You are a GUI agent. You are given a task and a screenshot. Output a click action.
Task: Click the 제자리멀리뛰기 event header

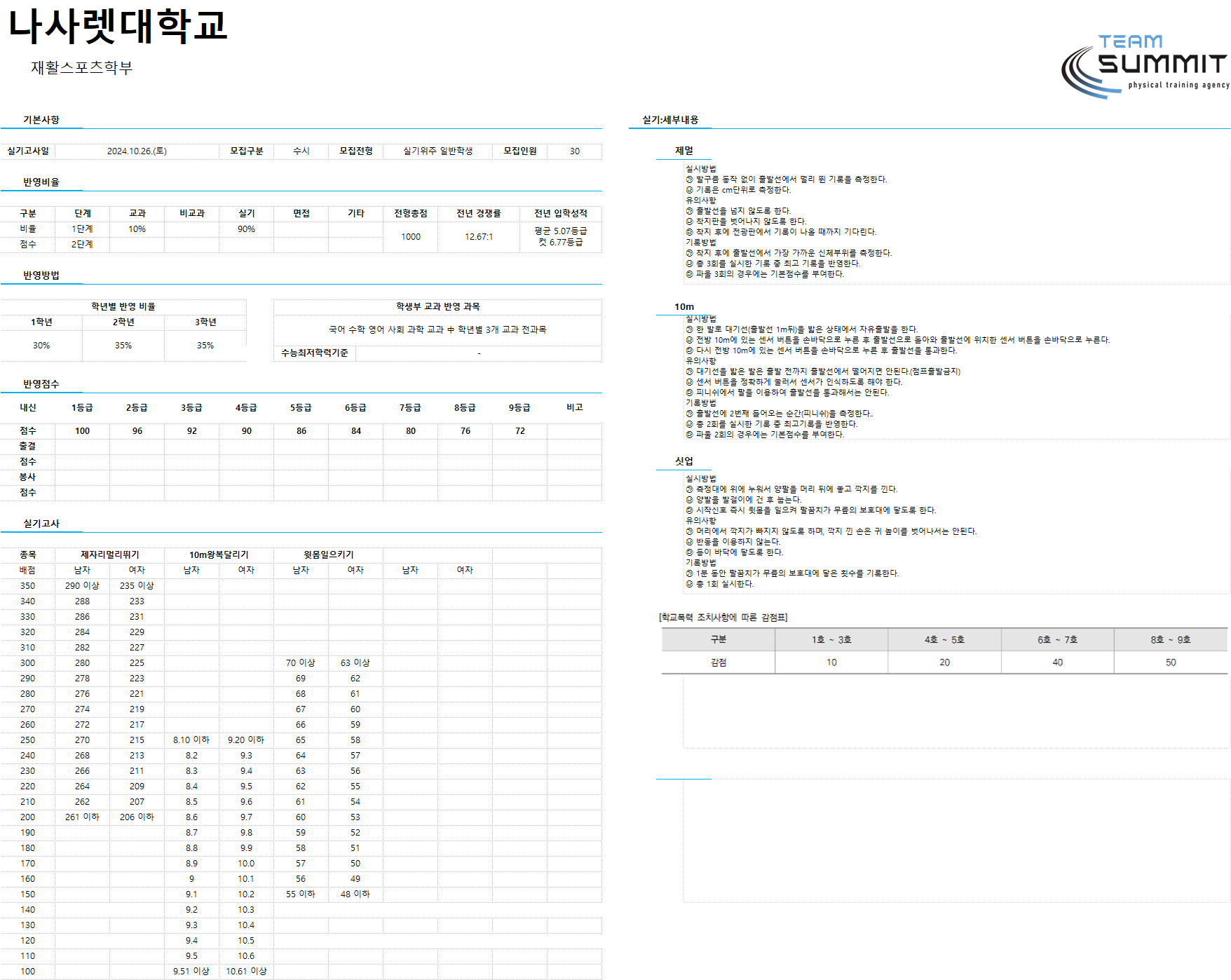click(110, 555)
